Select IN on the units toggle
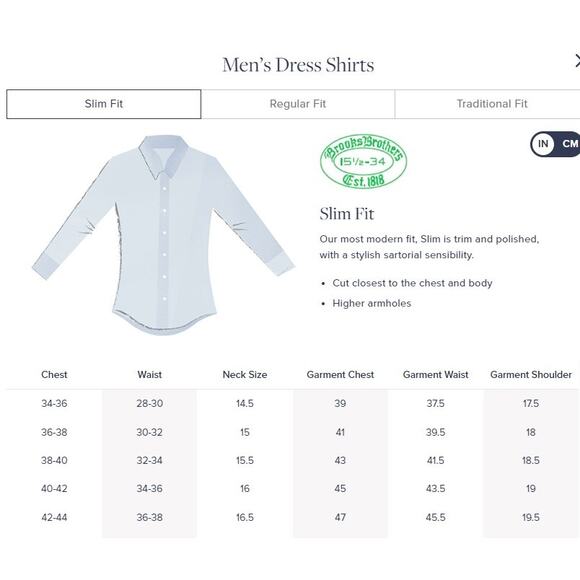 click(x=543, y=144)
